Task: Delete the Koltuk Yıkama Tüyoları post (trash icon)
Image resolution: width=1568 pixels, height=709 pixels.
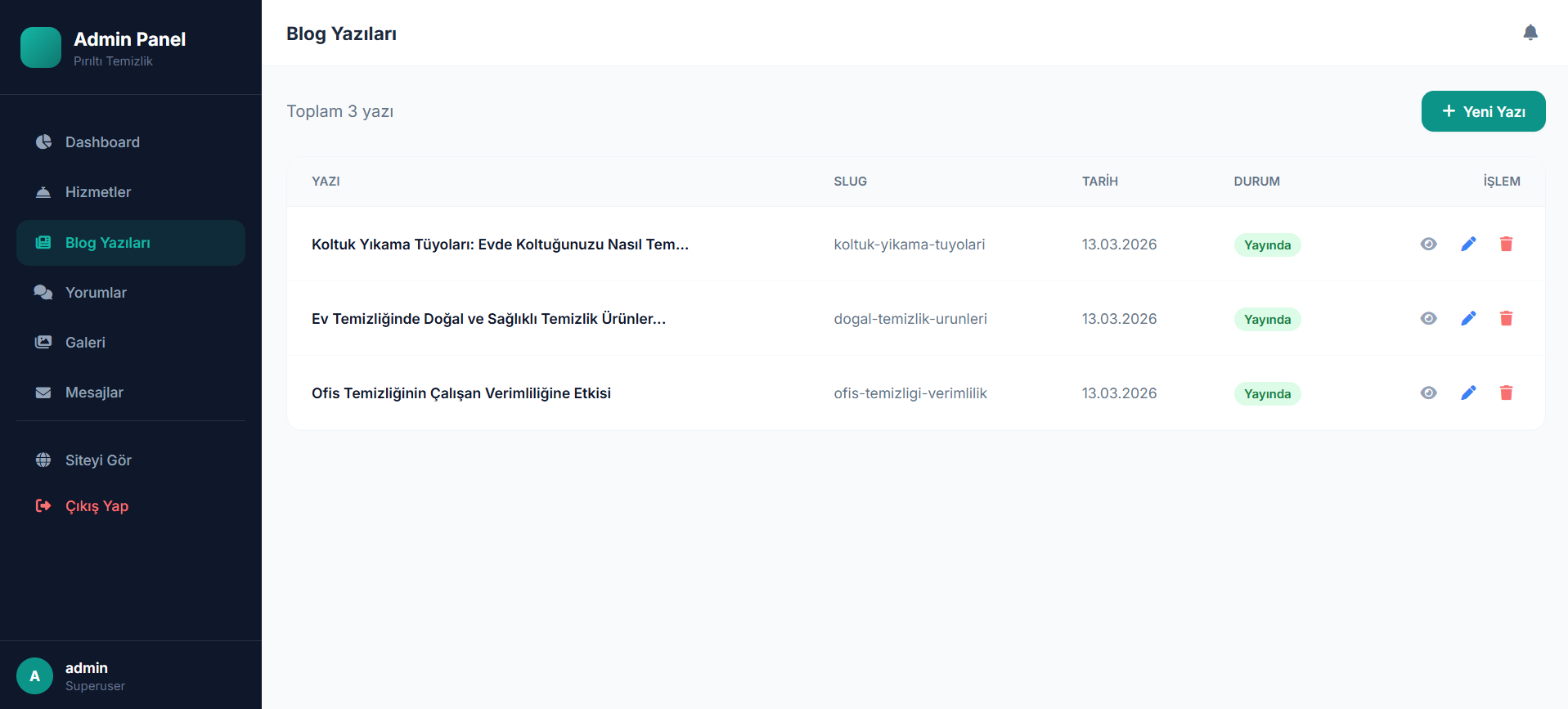Action: coord(1506,244)
